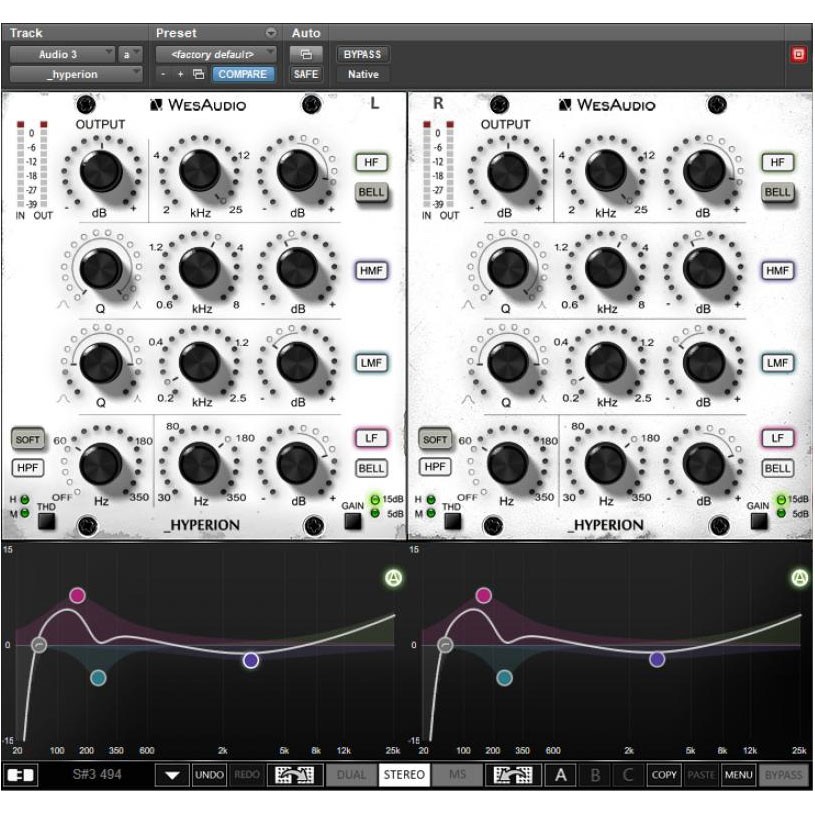This screenshot has width=815, height=815.
Task: Toggle SAFE automation in the header
Action: point(306,74)
